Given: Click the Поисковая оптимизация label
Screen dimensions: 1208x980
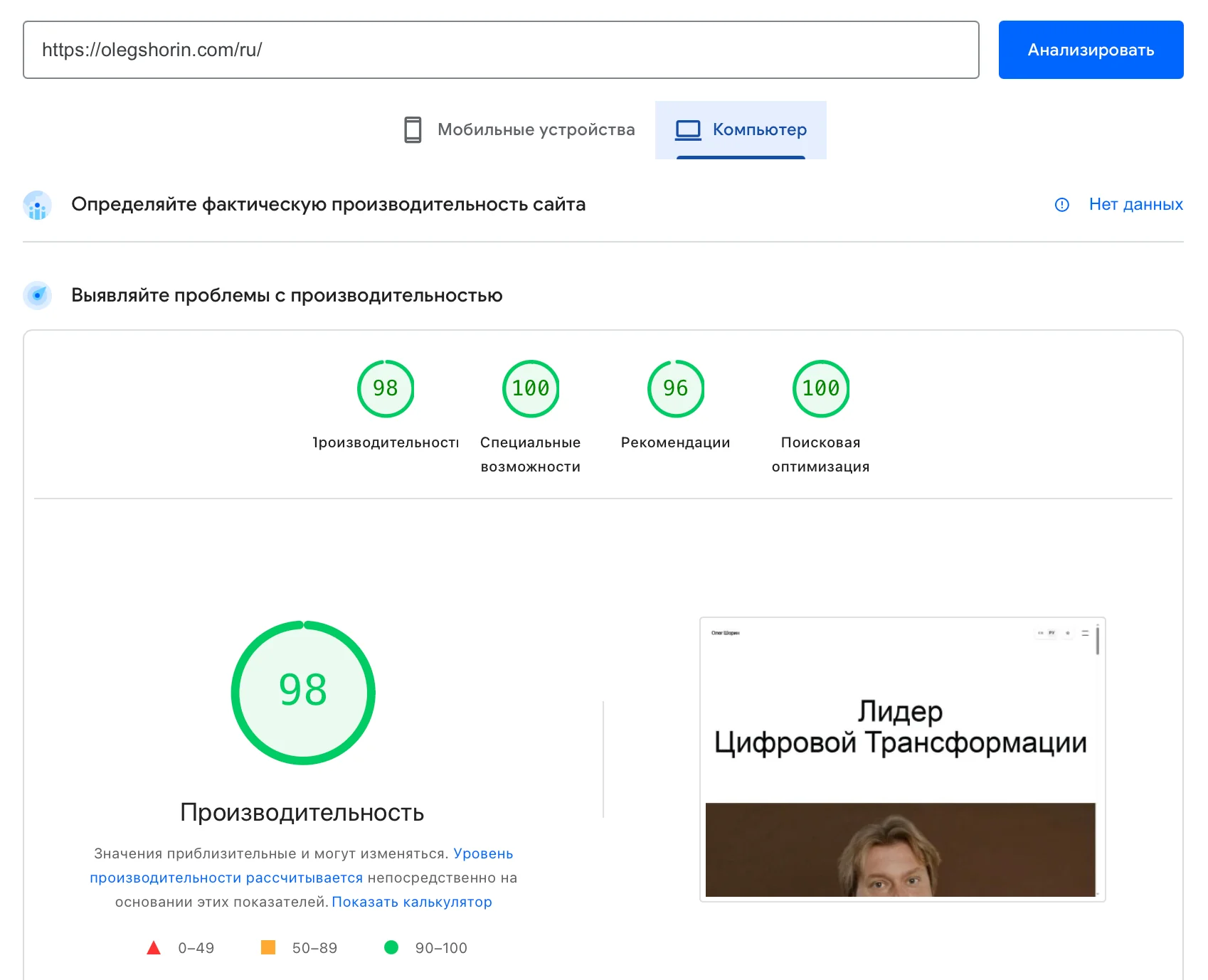Looking at the screenshot, I should point(821,454).
